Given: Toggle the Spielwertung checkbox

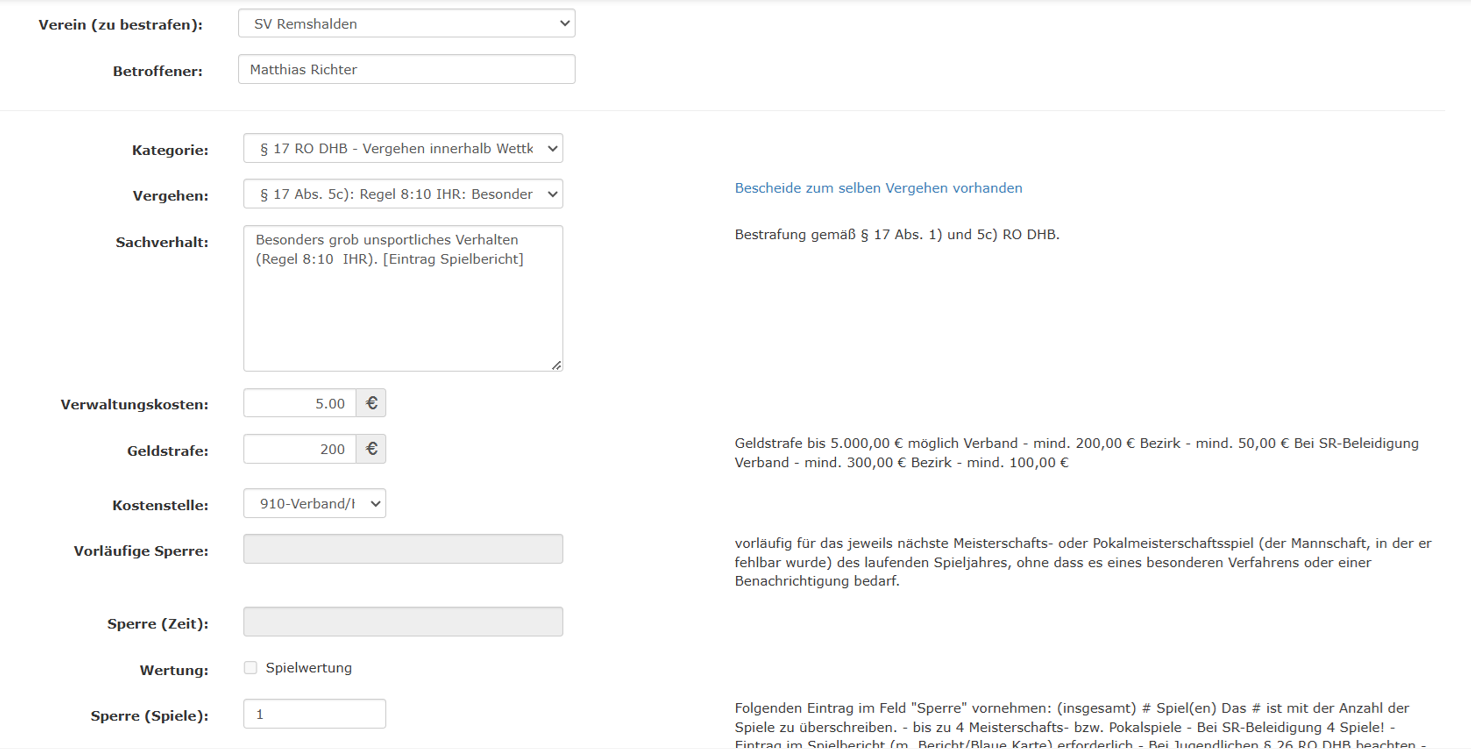Looking at the screenshot, I should (251, 668).
